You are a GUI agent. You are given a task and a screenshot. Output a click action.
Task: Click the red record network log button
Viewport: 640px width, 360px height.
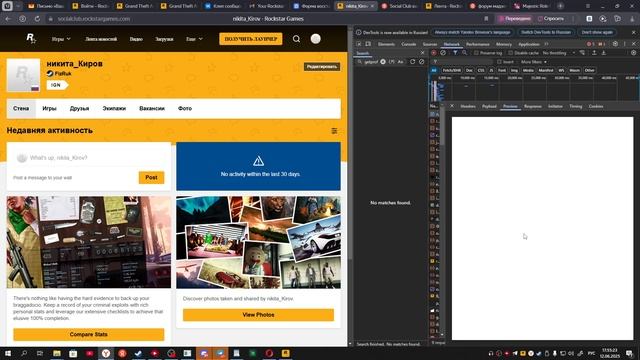[433, 53]
